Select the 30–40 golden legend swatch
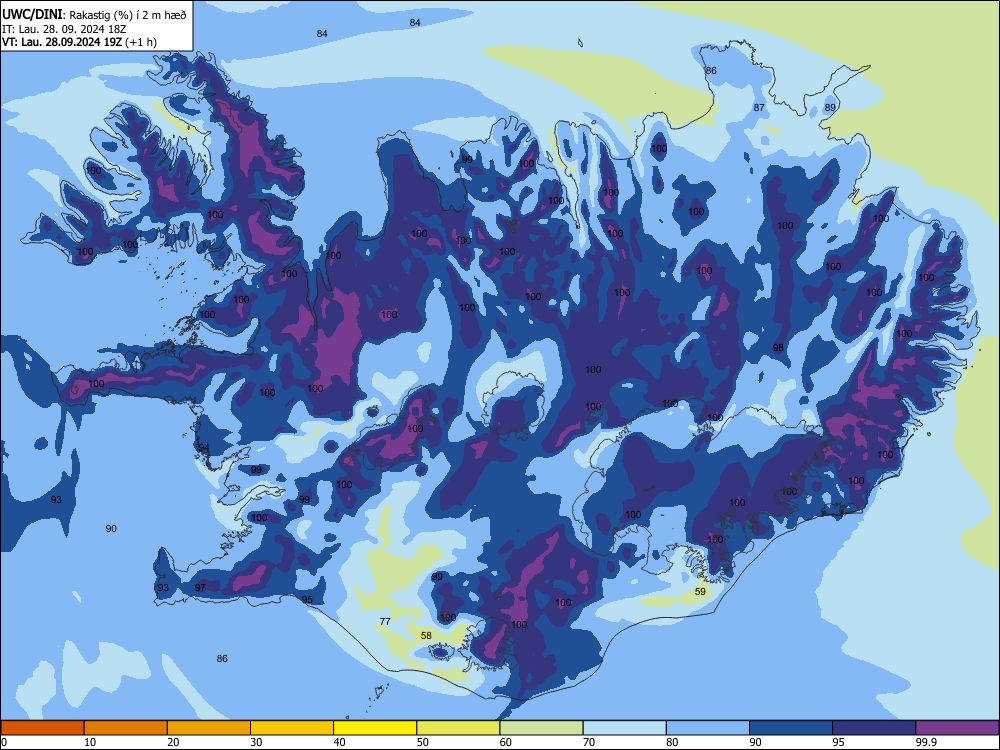 coord(292,728)
